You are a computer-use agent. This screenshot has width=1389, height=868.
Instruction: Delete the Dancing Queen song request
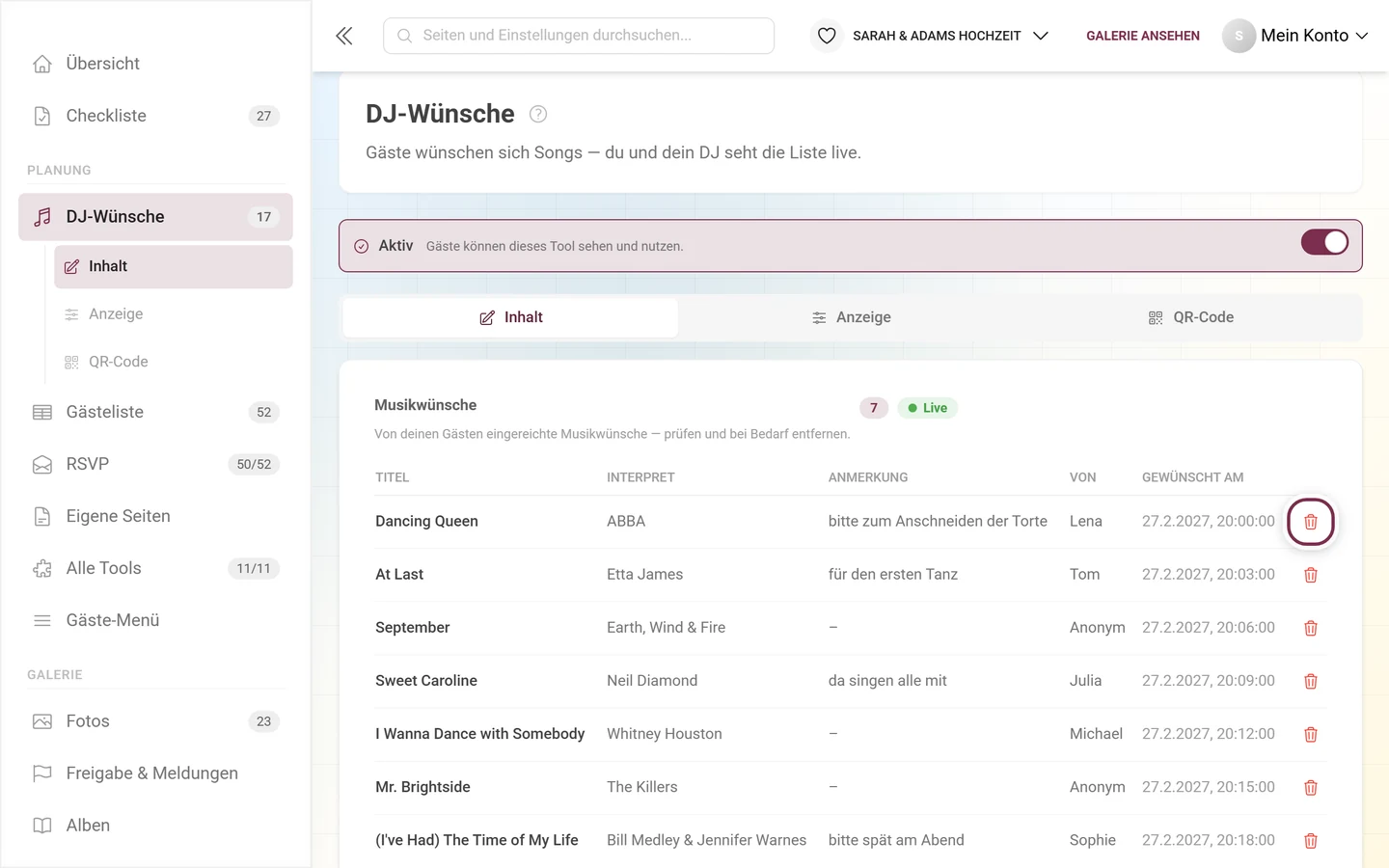coord(1310,522)
